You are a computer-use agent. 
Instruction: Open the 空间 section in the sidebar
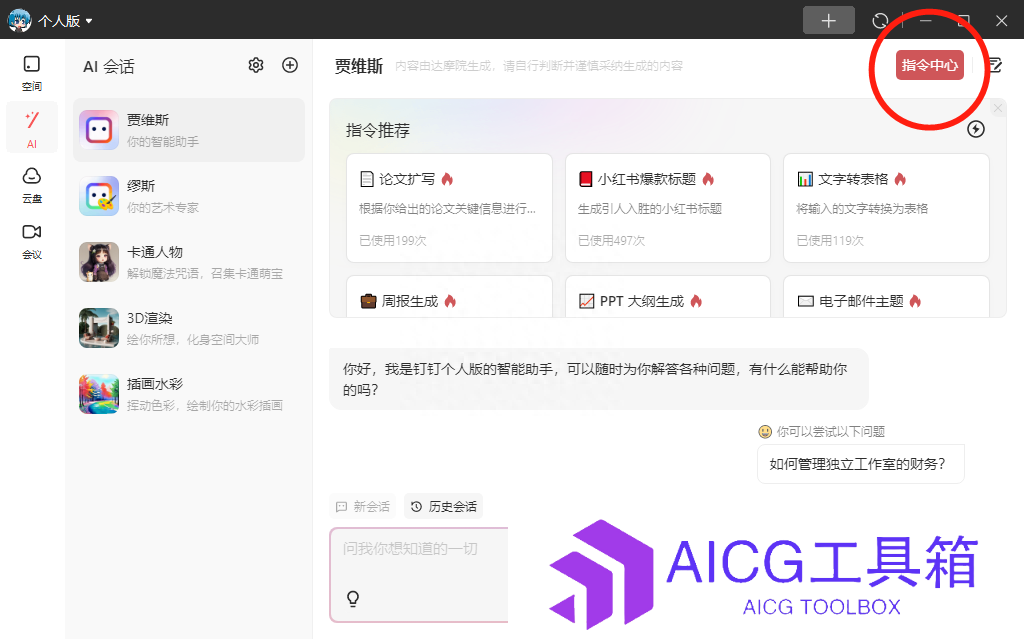(x=31, y=72)
